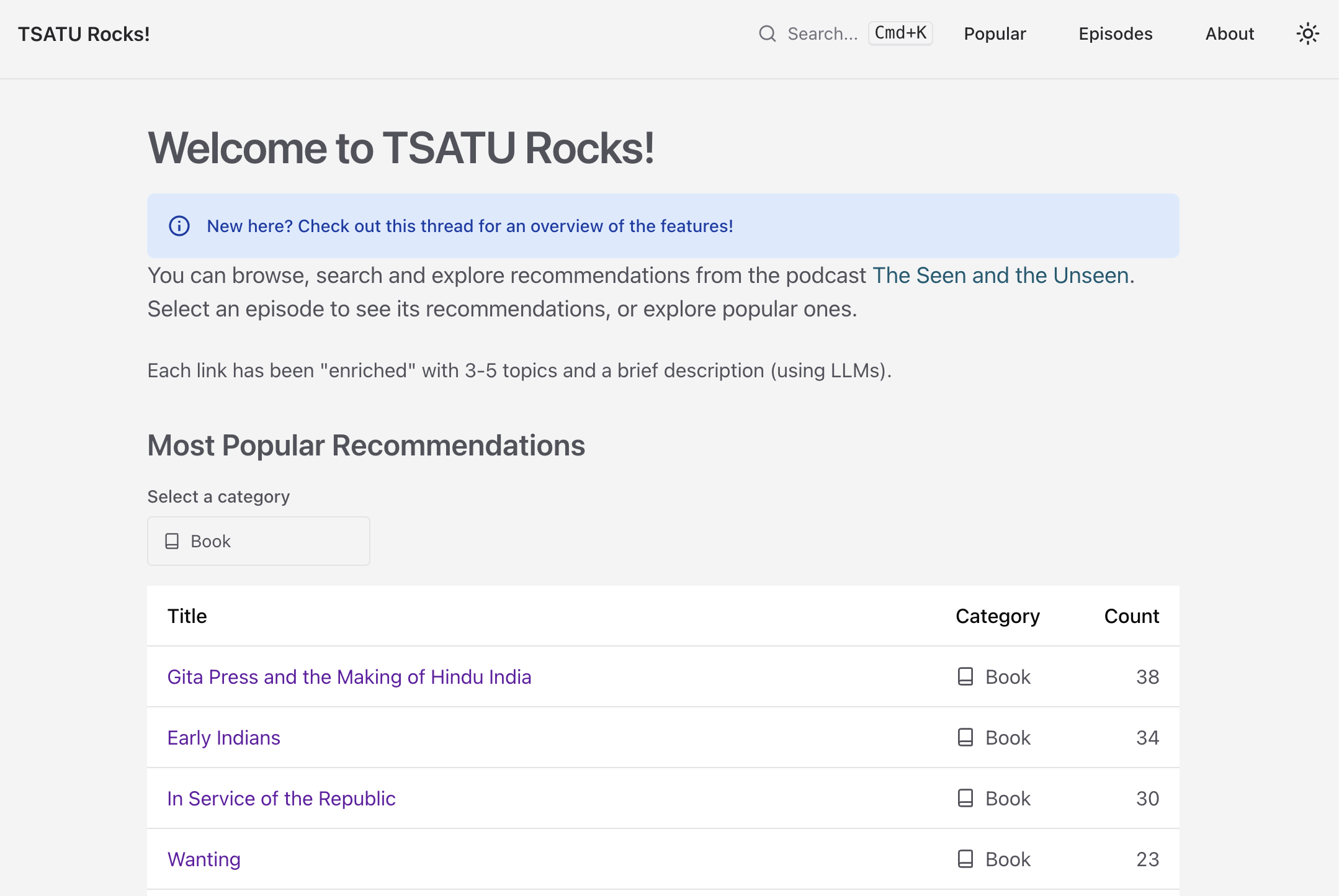Screen dimensions: 1339x896
Task: Click the book icon in the category selector
Action: click(172, 541)
